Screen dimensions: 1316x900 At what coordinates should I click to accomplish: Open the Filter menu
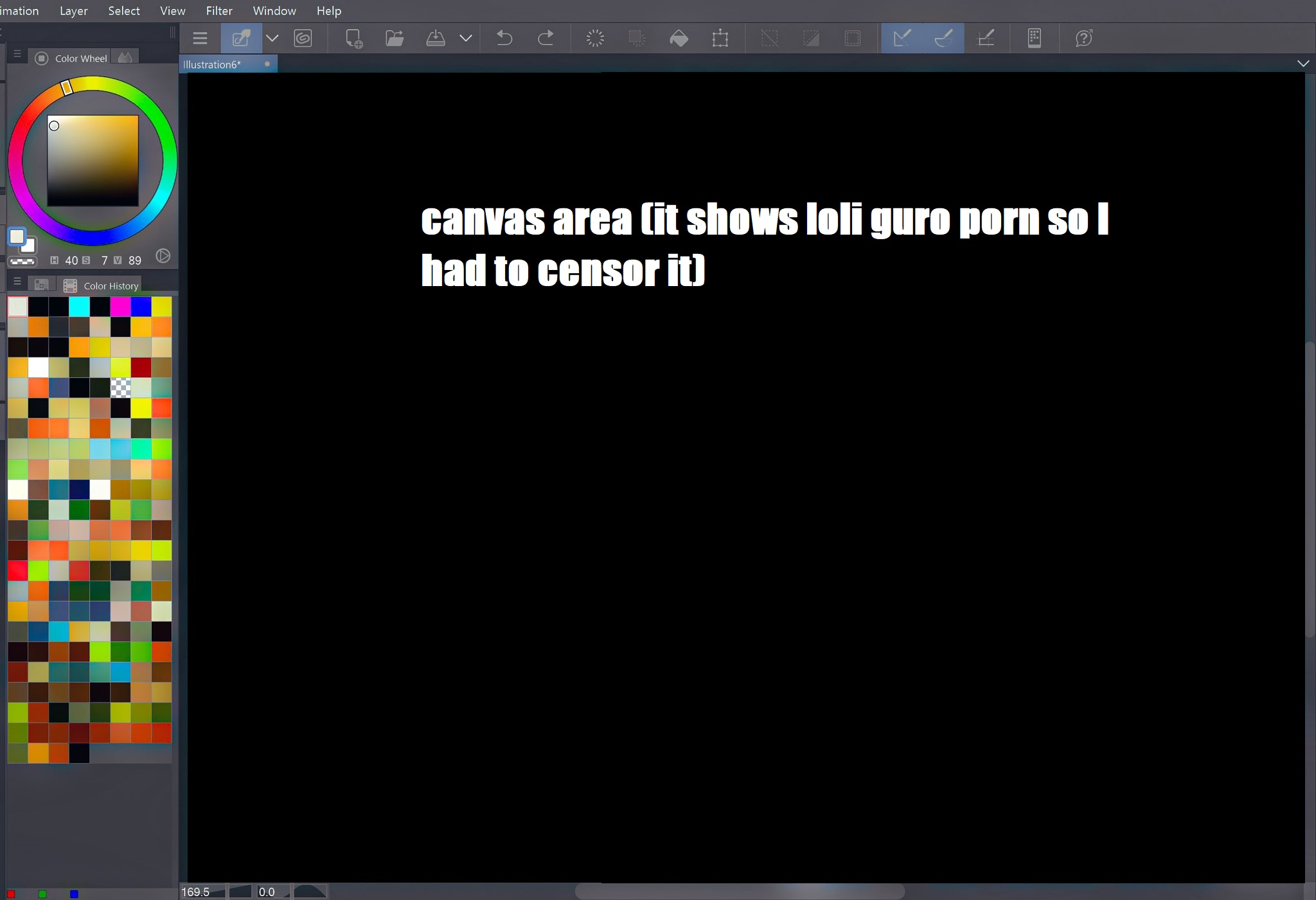point(219,11)
